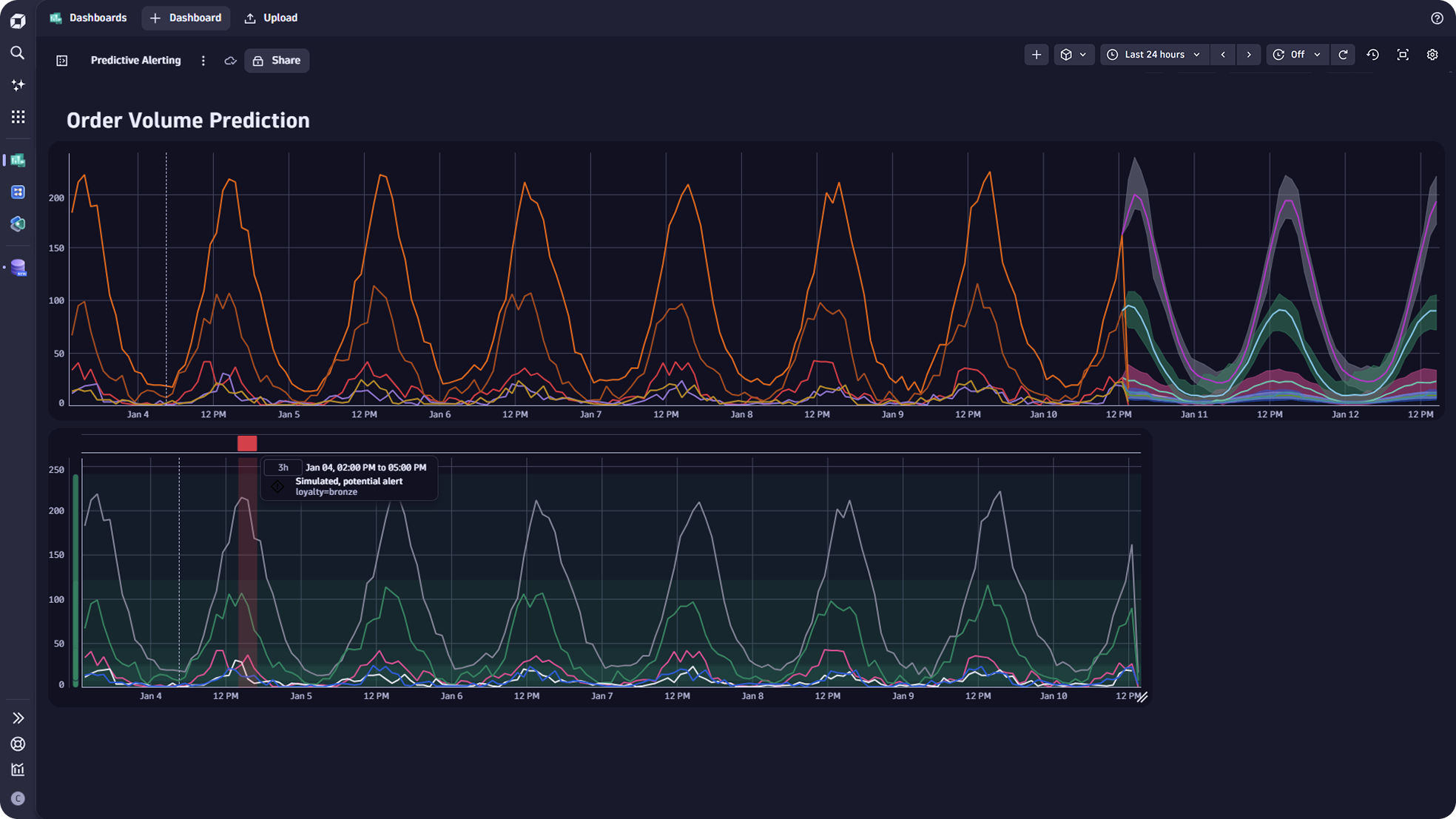Open the auto-refresh Off dropdown
The width and height of the screenshot is (1456, 819).
click(1297, 55)
